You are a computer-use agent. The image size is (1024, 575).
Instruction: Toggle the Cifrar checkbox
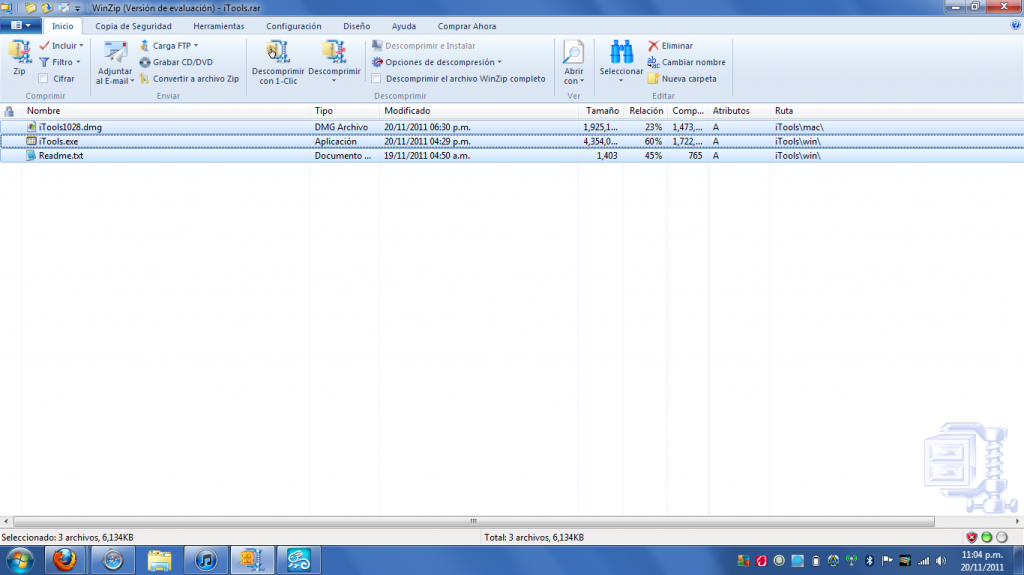[43, 78]
